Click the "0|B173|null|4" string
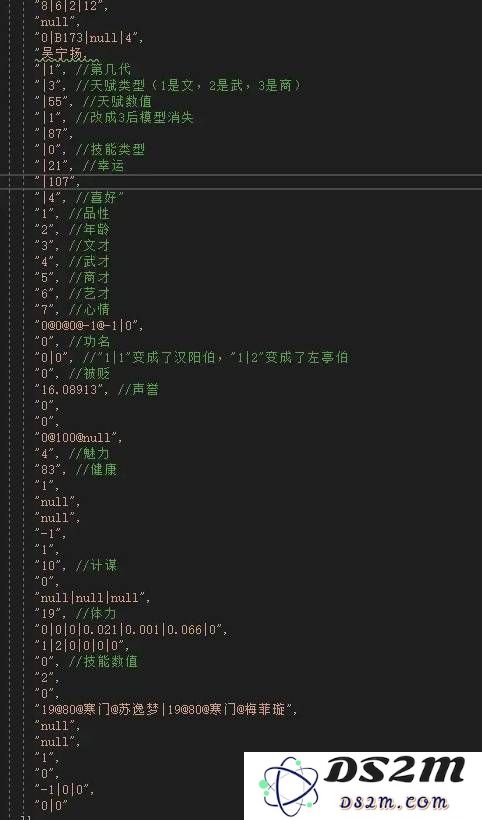 (x=88, y=38)
